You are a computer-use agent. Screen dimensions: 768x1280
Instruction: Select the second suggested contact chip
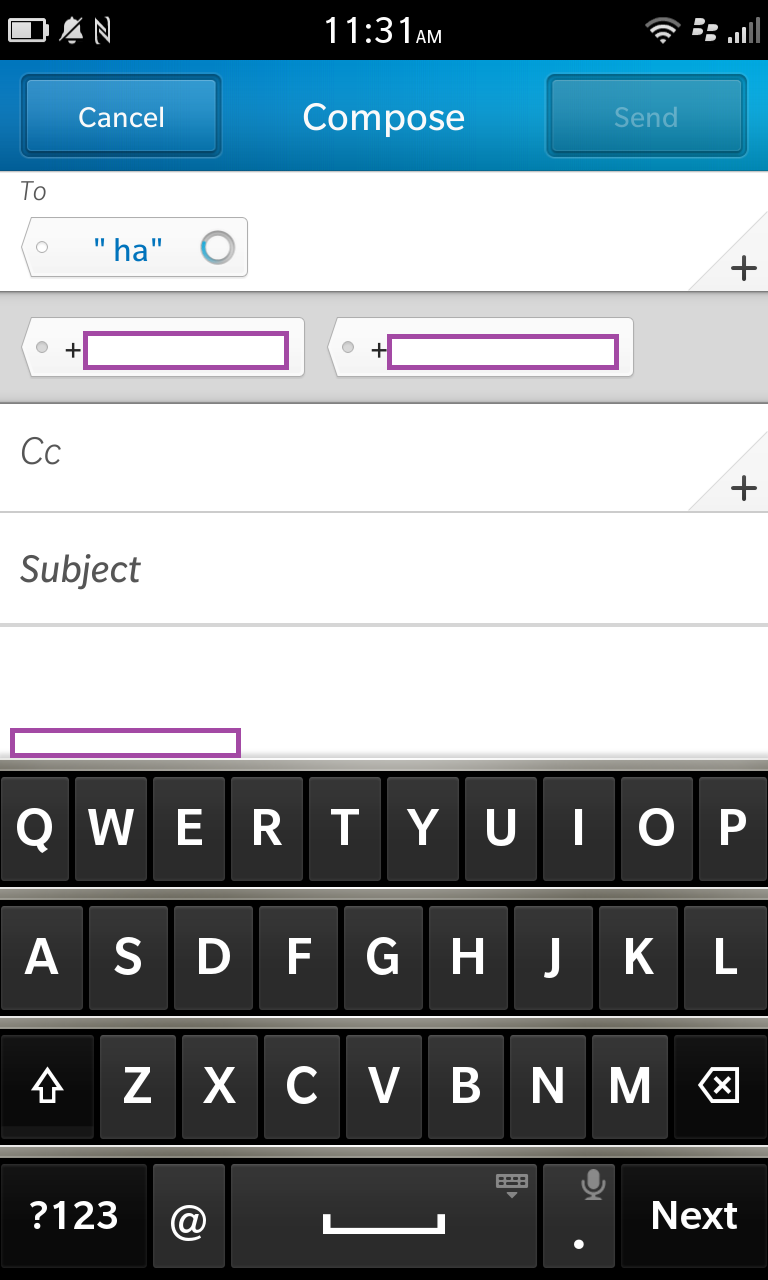tap(481, 347)
